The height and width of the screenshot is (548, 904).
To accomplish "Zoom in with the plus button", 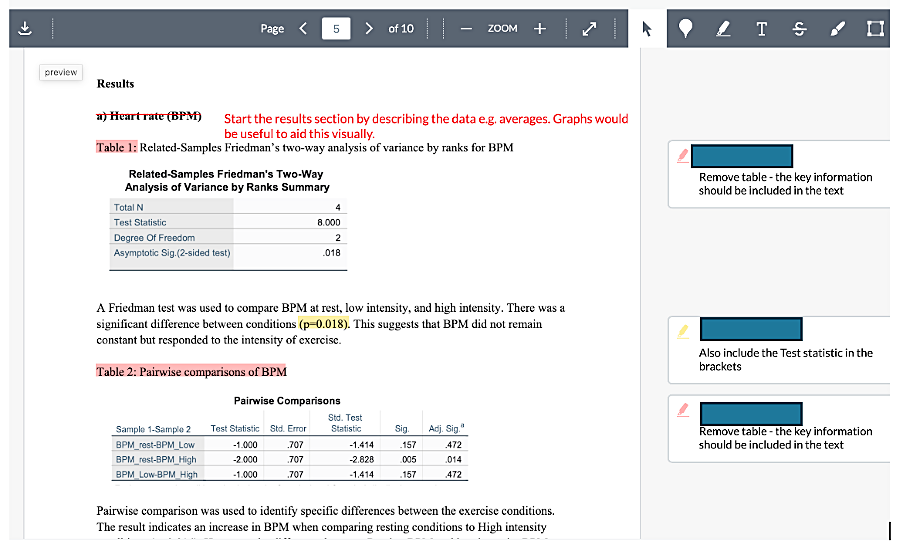I will point(540,28).
